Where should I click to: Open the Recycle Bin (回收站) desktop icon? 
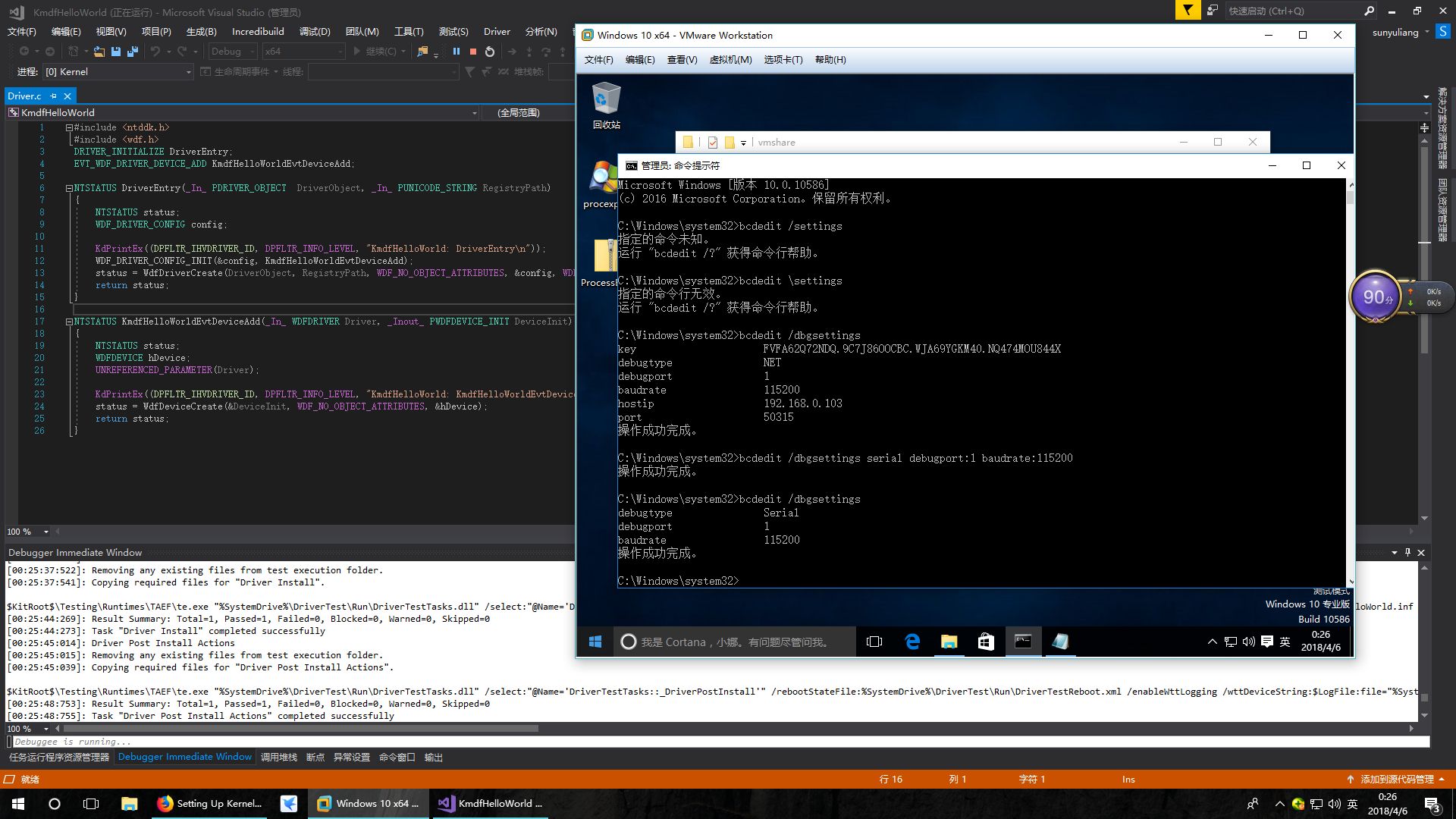pyautogui.click(x=606, y=106)
